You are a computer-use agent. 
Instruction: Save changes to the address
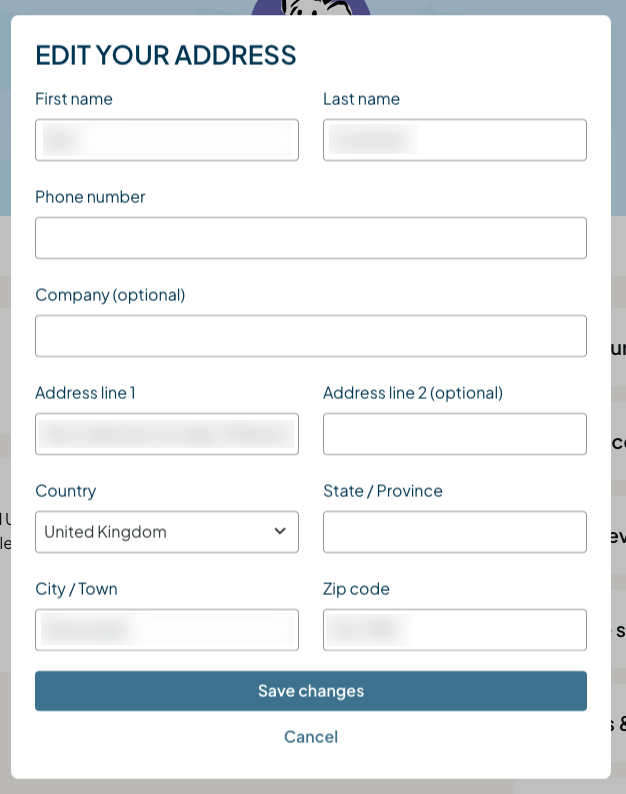pos(311,691)
